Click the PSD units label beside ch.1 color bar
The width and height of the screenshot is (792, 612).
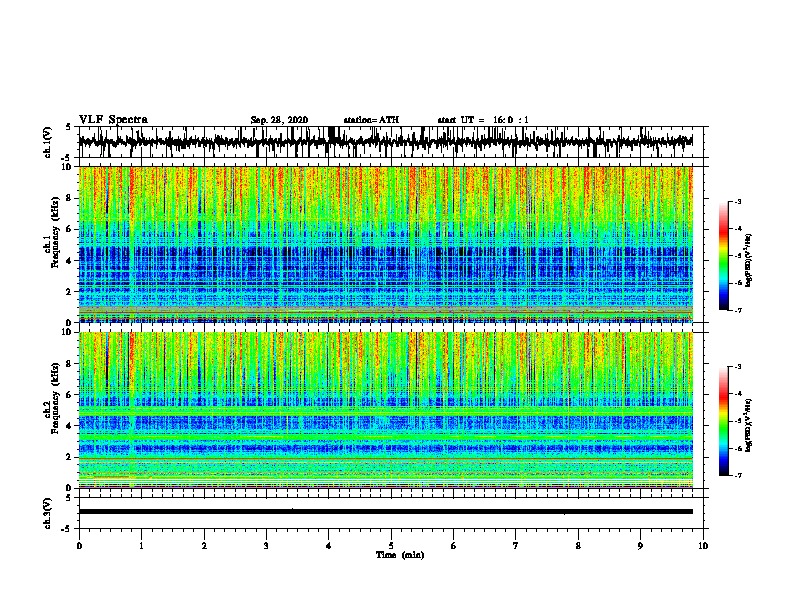click(x=749, y=260)
